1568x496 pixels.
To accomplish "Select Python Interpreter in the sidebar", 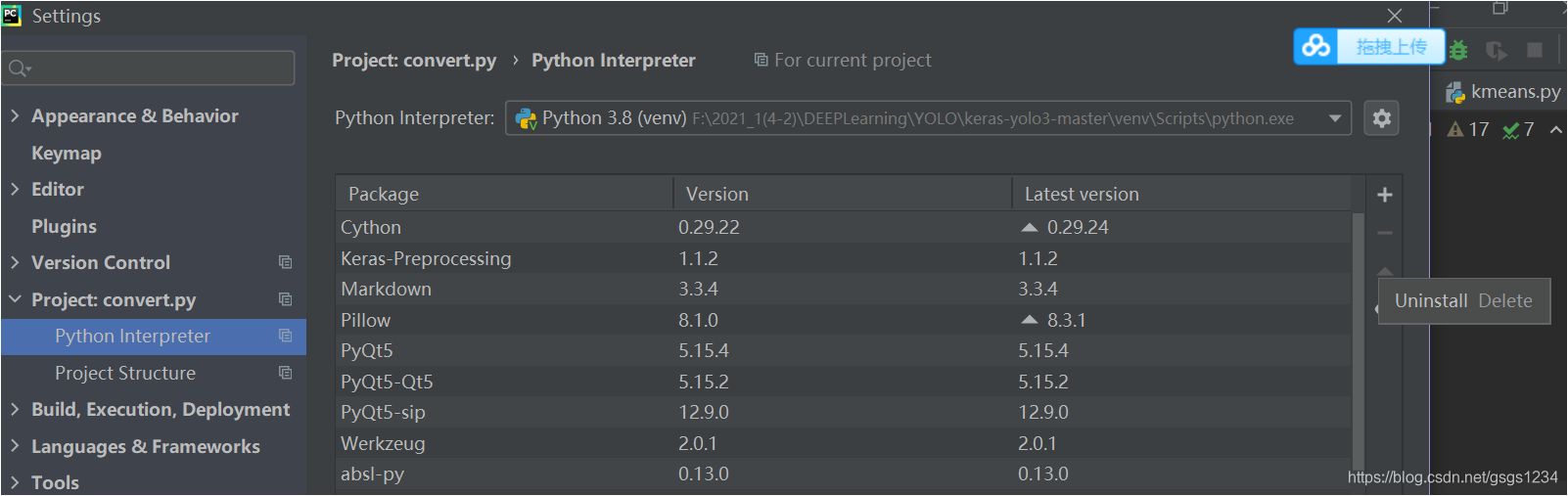I will 132,337.
